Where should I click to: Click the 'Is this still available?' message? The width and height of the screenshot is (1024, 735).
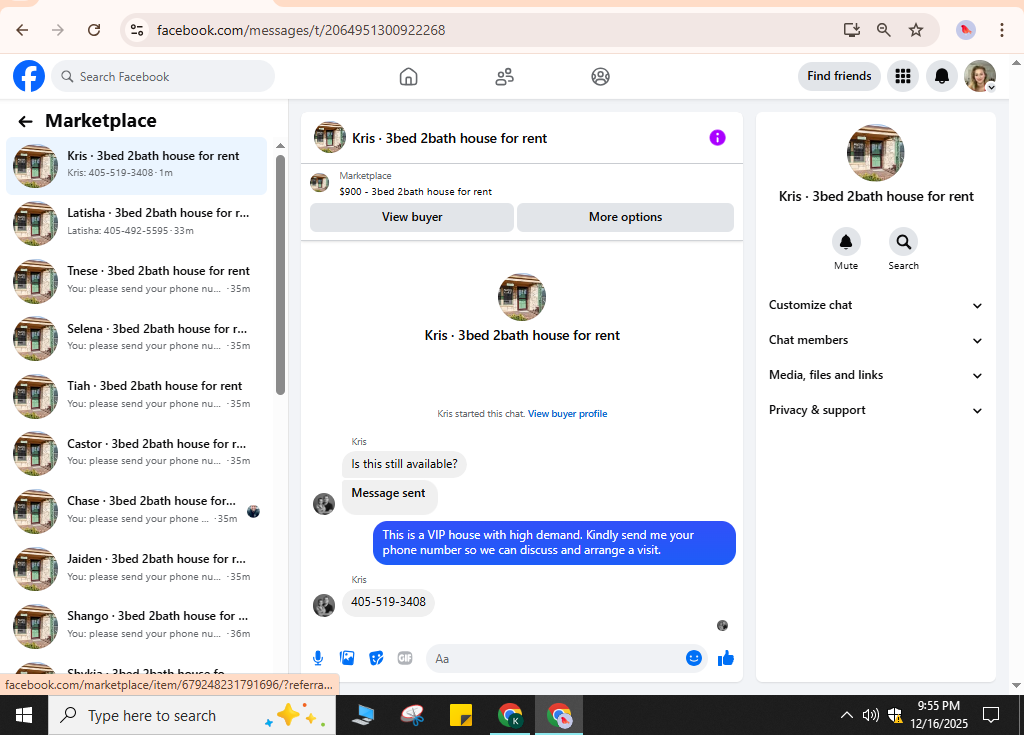pos(404,464)
